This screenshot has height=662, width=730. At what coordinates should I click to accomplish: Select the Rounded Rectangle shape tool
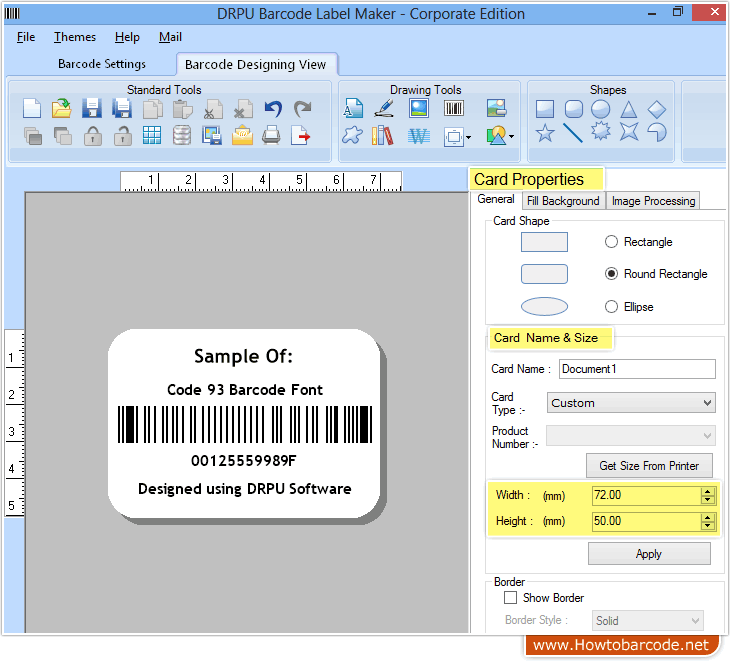pyautogui.click(x=574, y=109)
